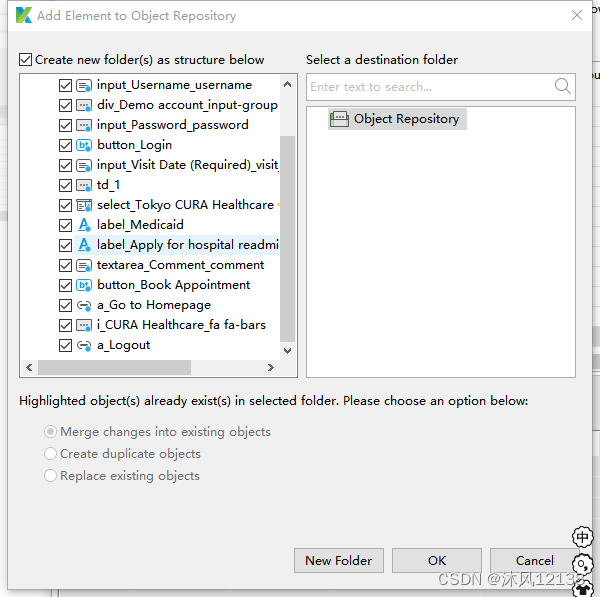Screen dimensions: 600x597
Task: Click the search magnifier icon
Action: click(x=562, y=86)
